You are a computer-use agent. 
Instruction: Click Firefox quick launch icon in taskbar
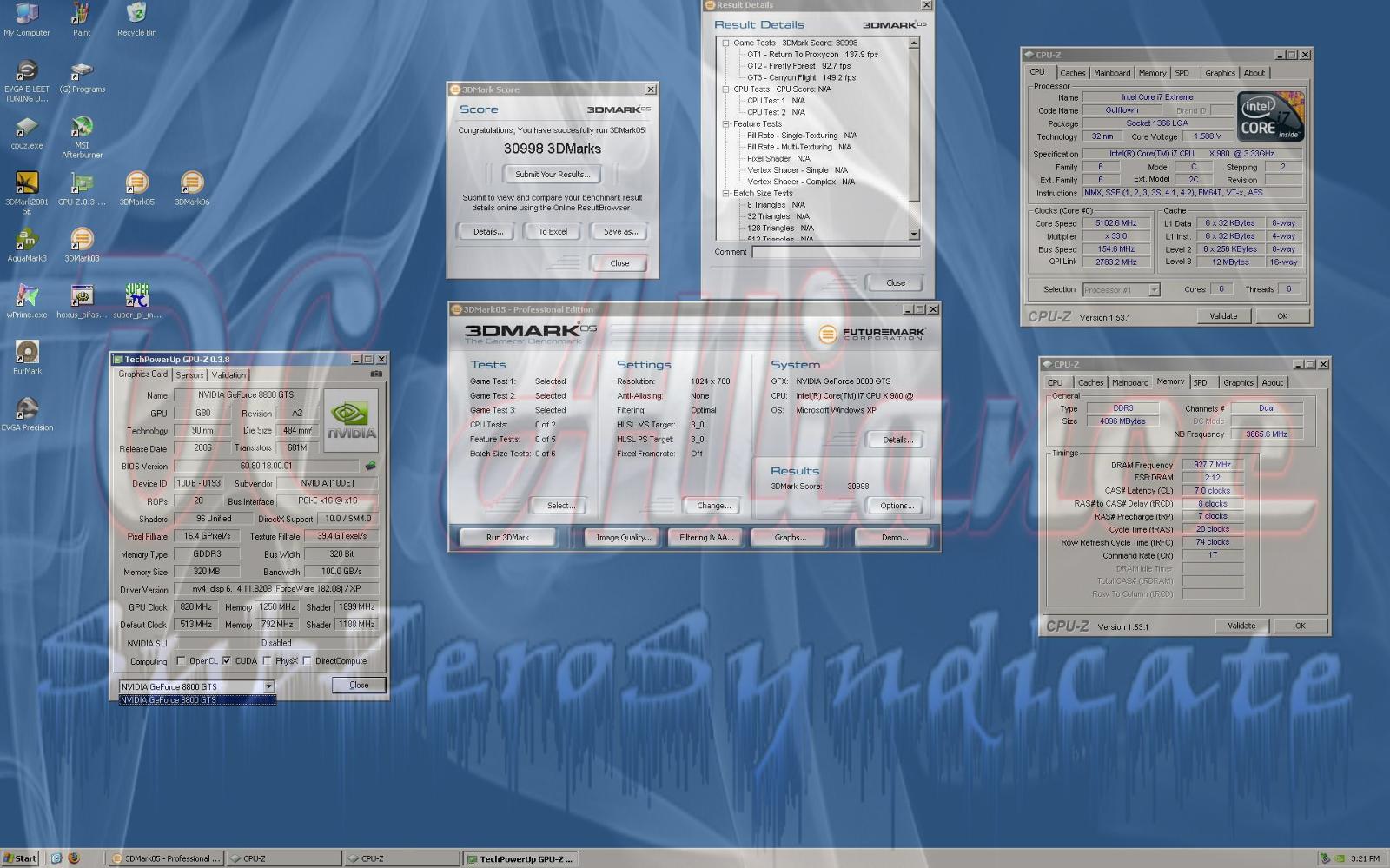point(74,858)
